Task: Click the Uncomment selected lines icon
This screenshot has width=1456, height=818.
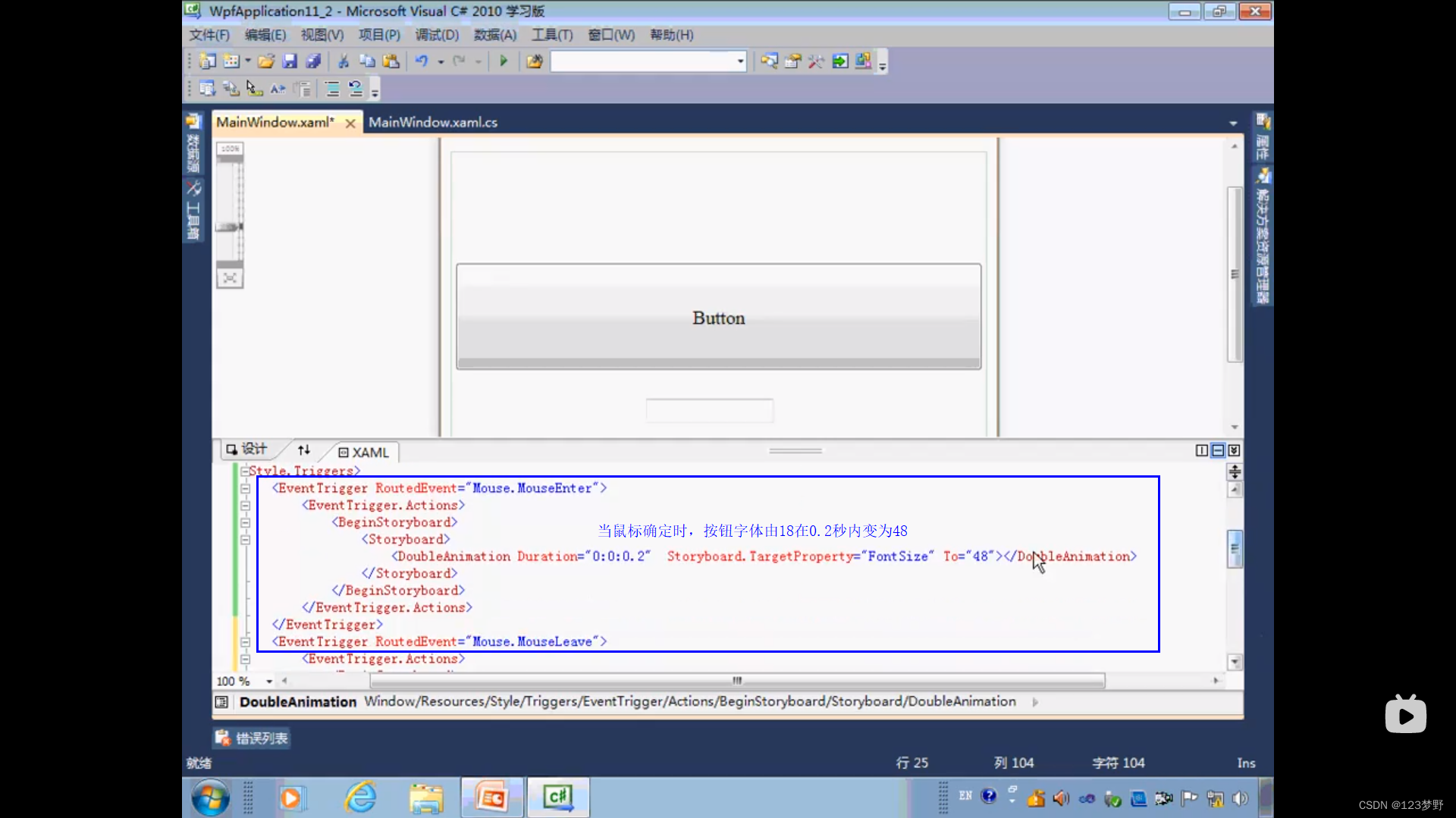Action: 356,89
